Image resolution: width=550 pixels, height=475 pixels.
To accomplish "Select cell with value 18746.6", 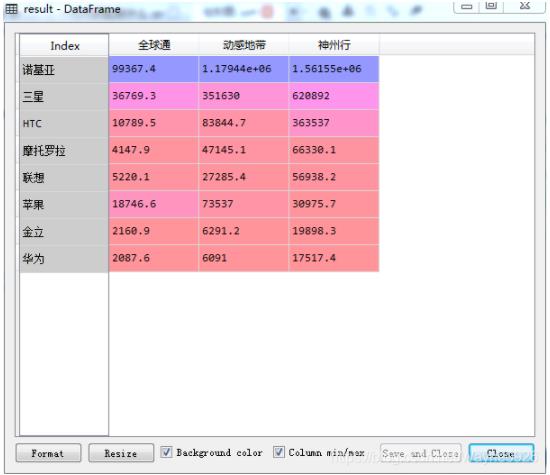I will point(154,204).
